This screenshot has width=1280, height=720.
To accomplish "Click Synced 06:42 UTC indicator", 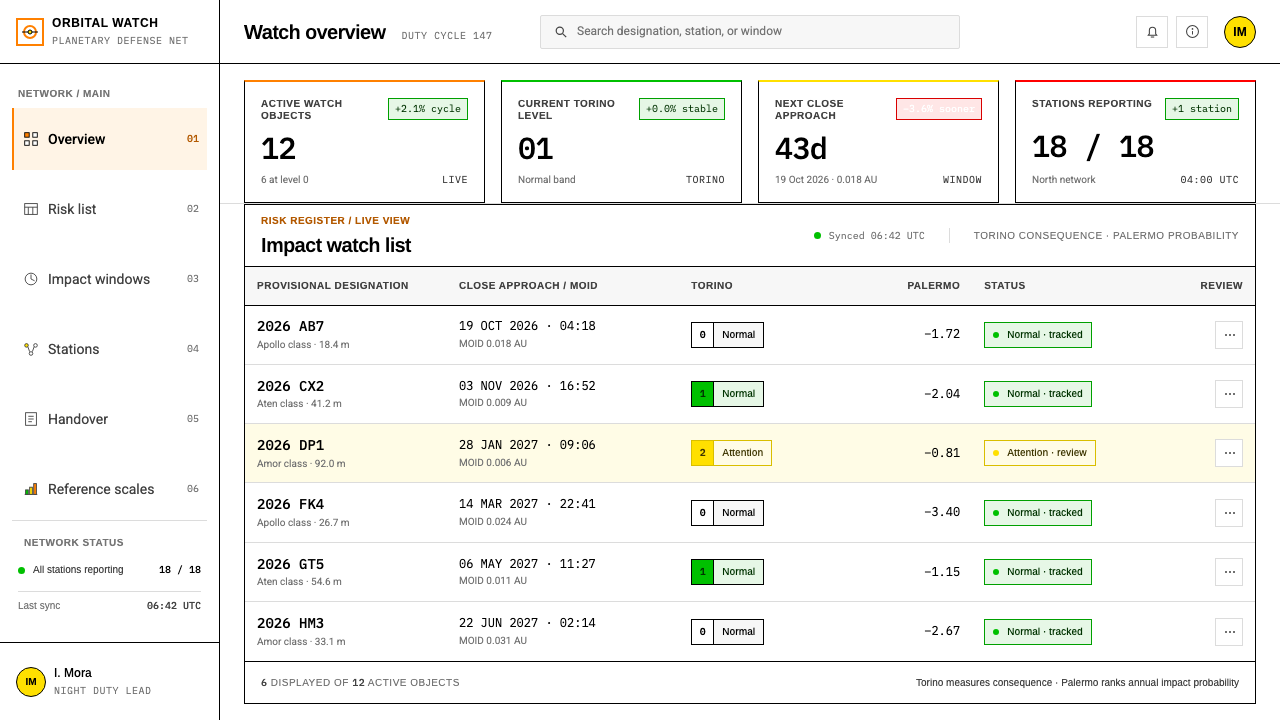I will 869,236.
